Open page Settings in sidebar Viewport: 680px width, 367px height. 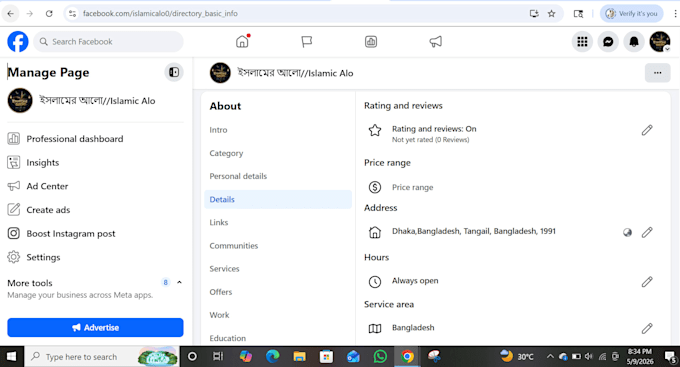pyautogui.click(x=95, y=257)
